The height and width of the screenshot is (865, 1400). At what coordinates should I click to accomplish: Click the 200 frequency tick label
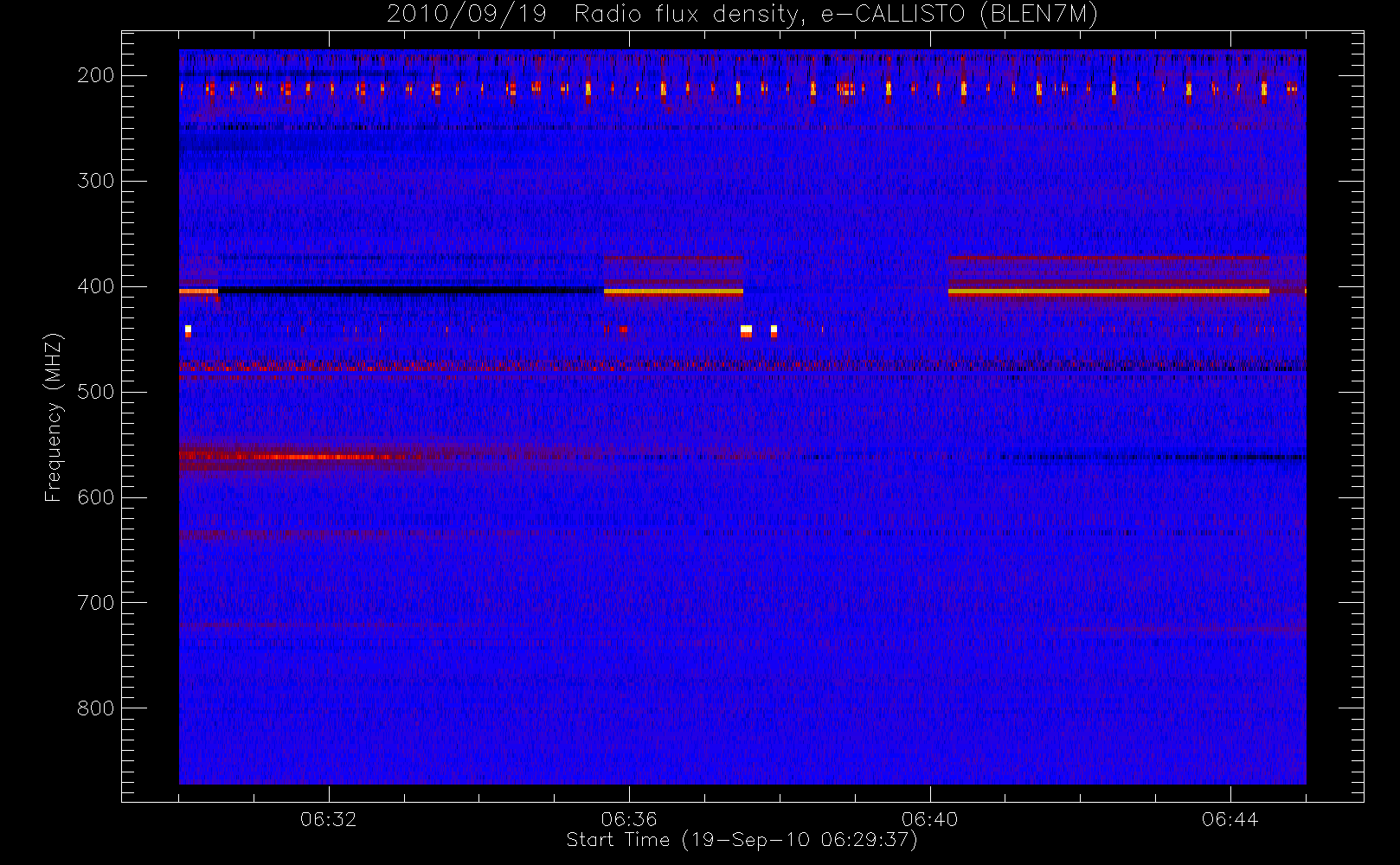tap(96, 75)
